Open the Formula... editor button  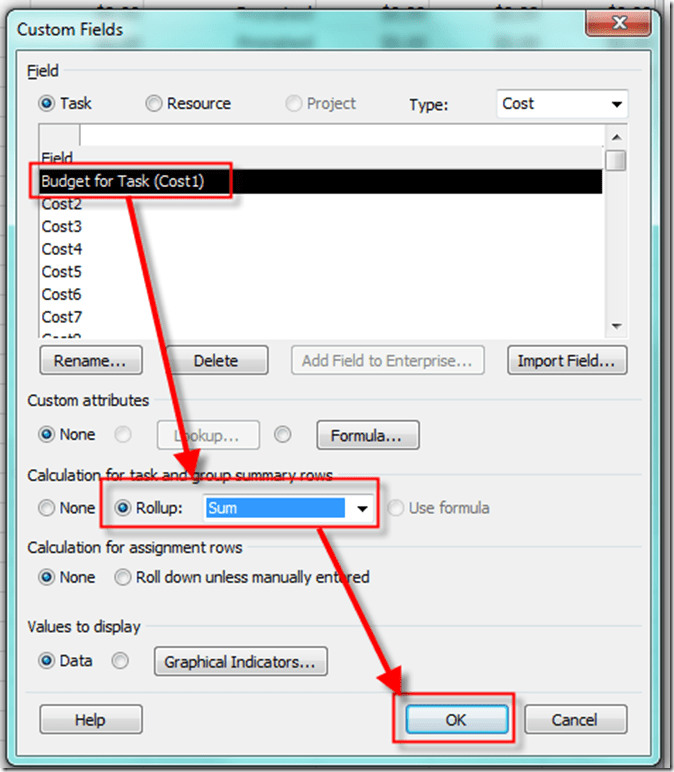[367, 435]
